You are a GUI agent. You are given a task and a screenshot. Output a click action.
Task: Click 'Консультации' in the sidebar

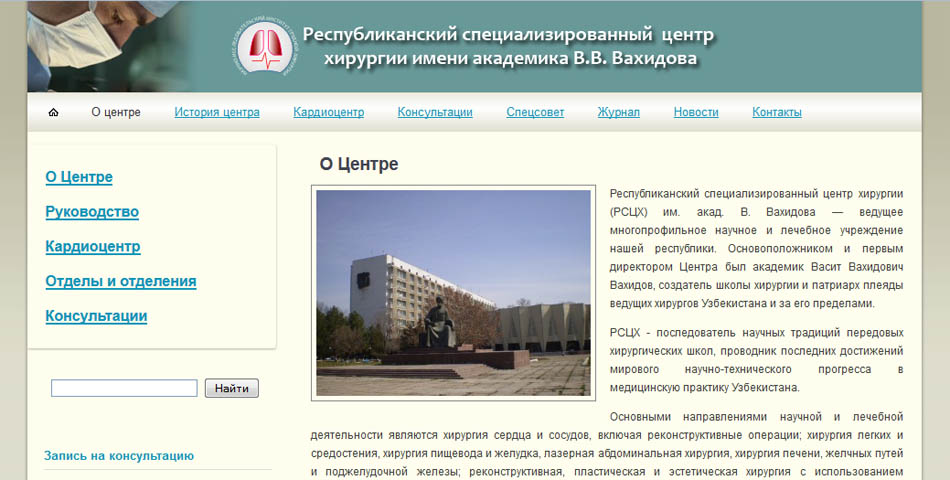click(x=96, y=317)
